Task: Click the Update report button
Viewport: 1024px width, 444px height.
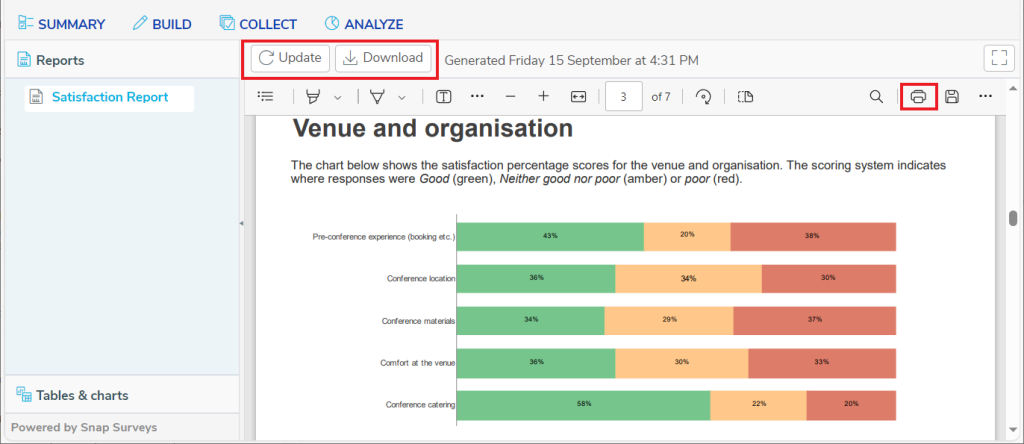Action: [x=291, y=57]
